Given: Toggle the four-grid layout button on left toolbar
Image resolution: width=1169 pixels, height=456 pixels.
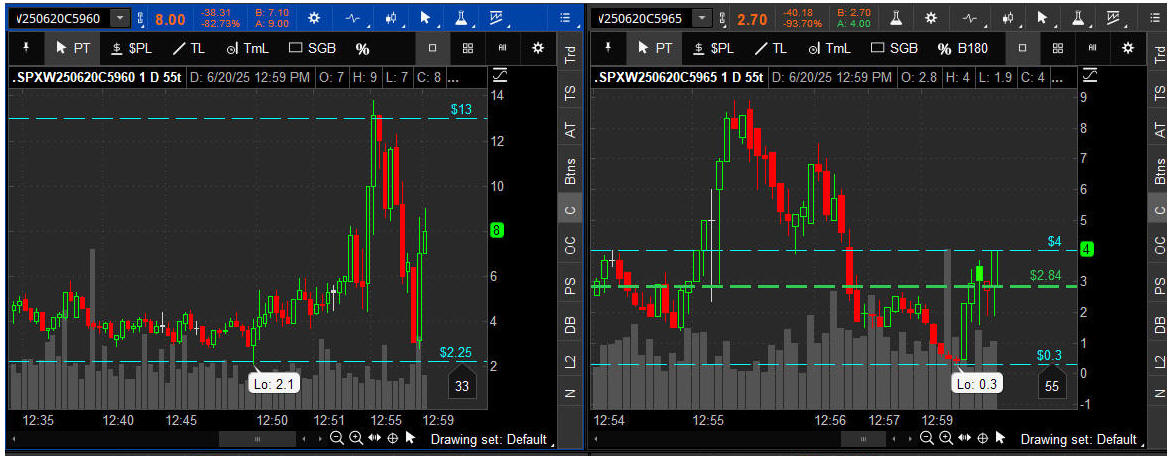Looking at the screenshot, I should (468, 48).
